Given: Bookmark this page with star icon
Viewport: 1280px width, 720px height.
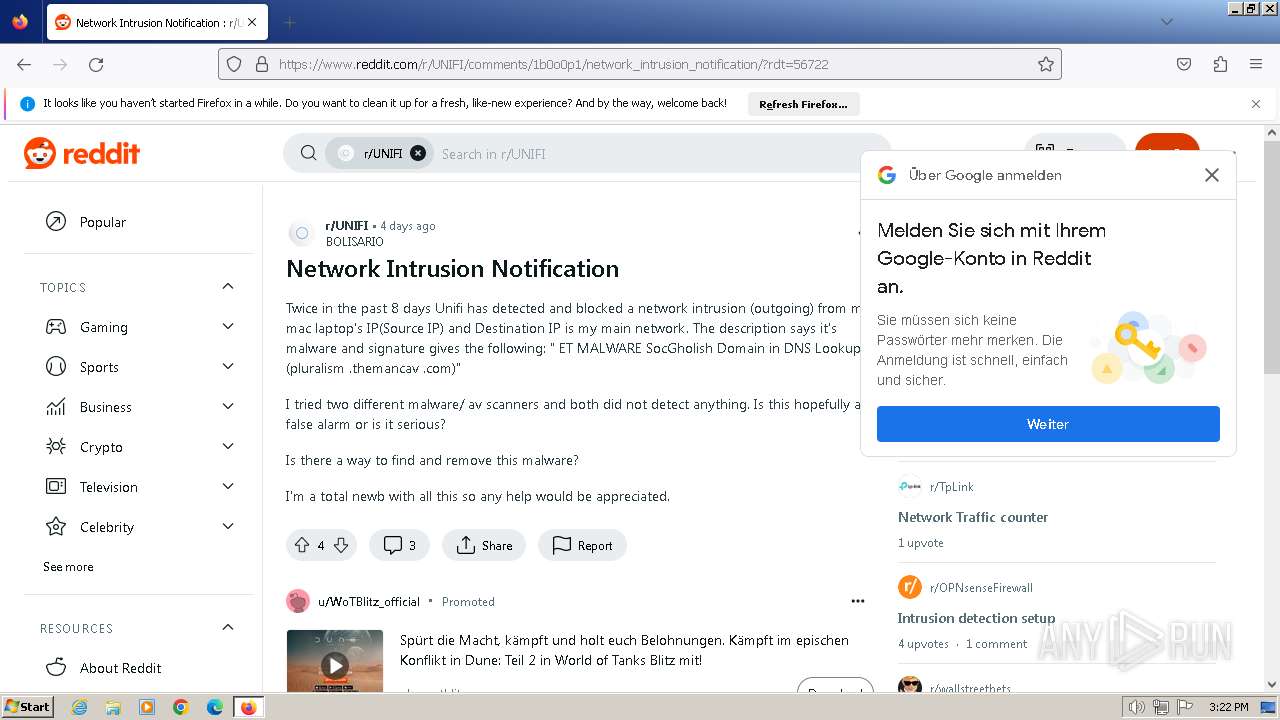Looking at the screenshot, I should [x=1046, y=64].
